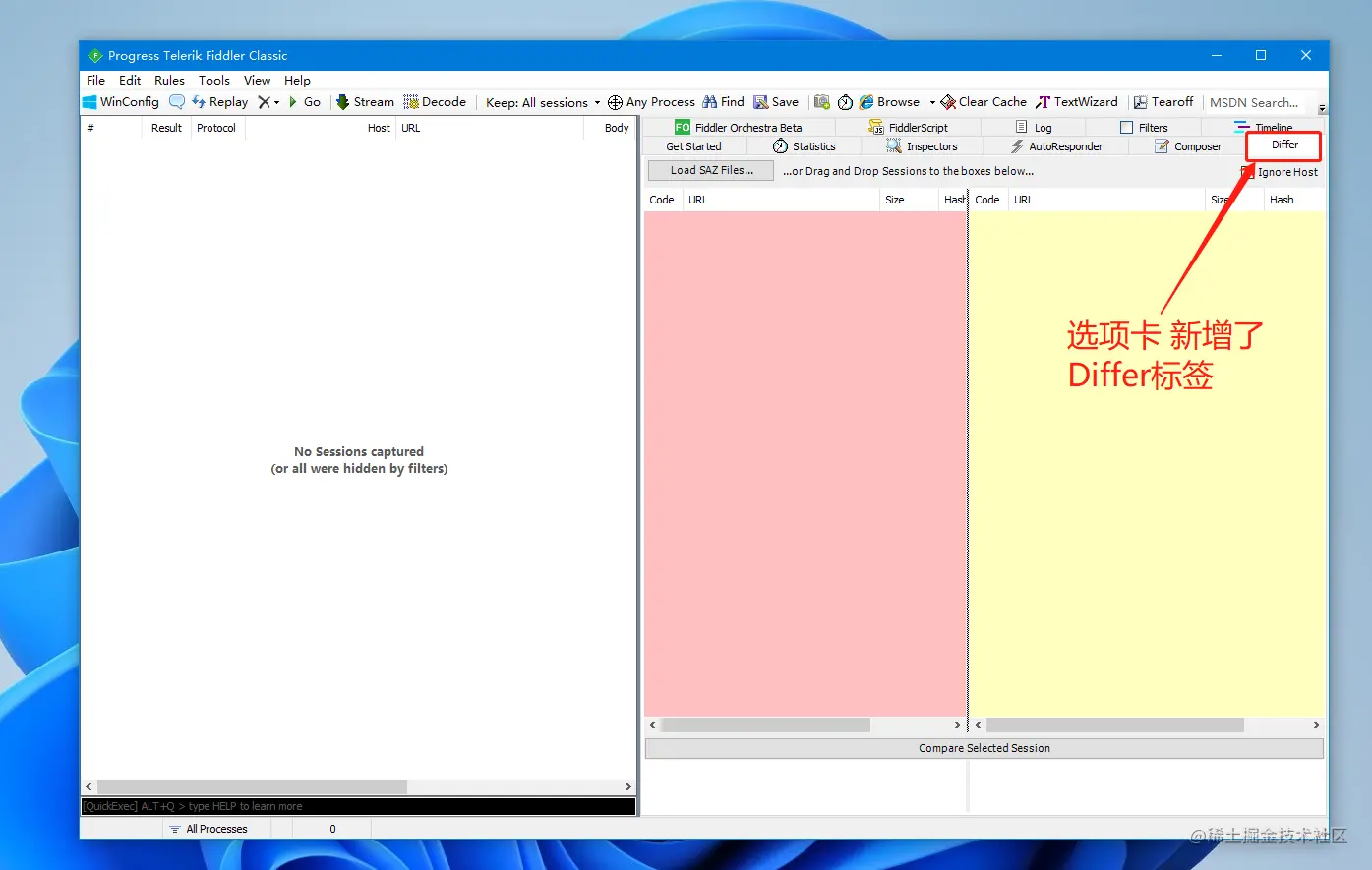This screenshot has height=870, width=1372.
Task: Switch to Fiddler Orchestra Beta tab
Action: (739, 127)
